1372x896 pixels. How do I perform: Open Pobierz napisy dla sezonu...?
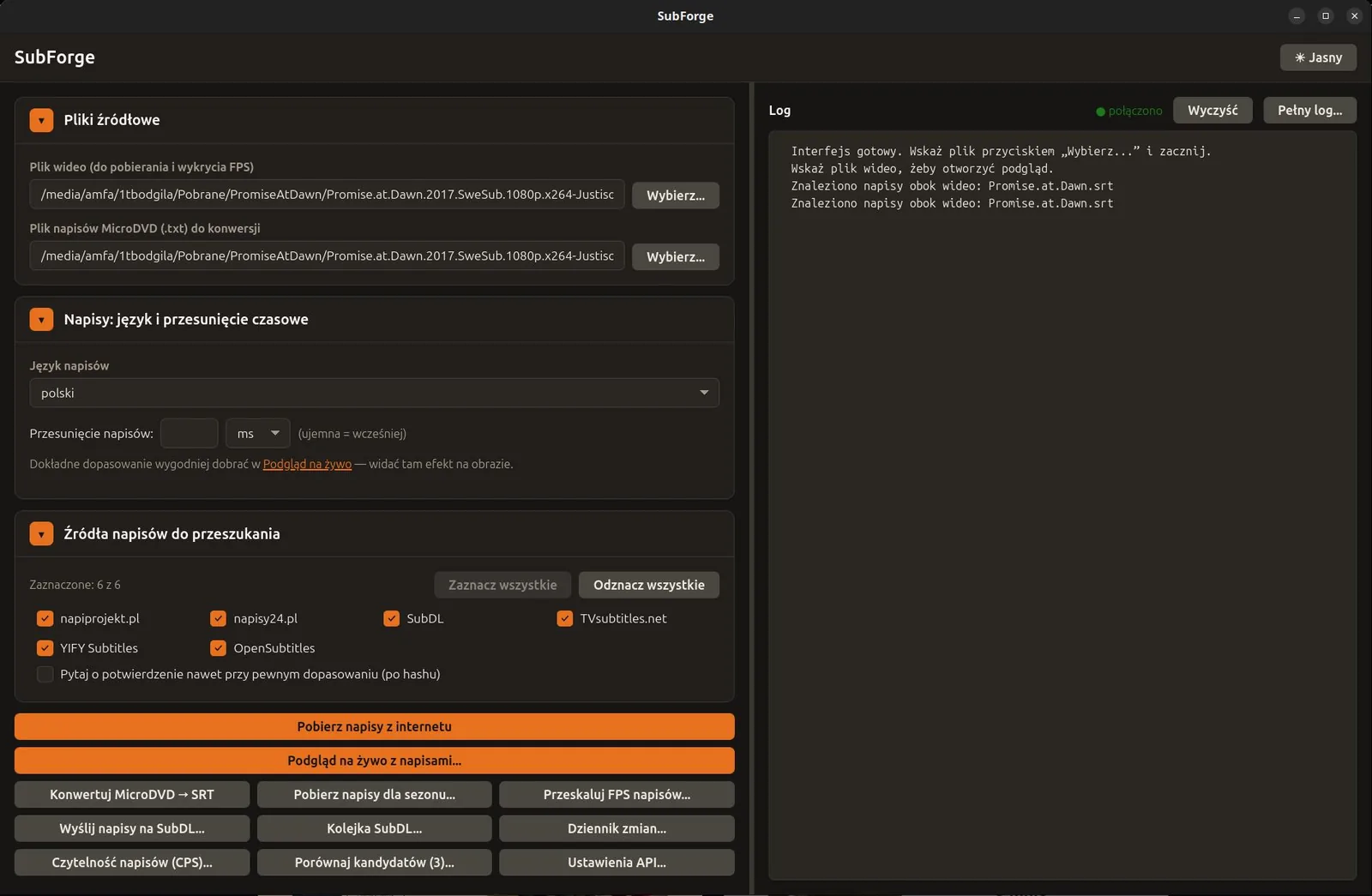375,794
